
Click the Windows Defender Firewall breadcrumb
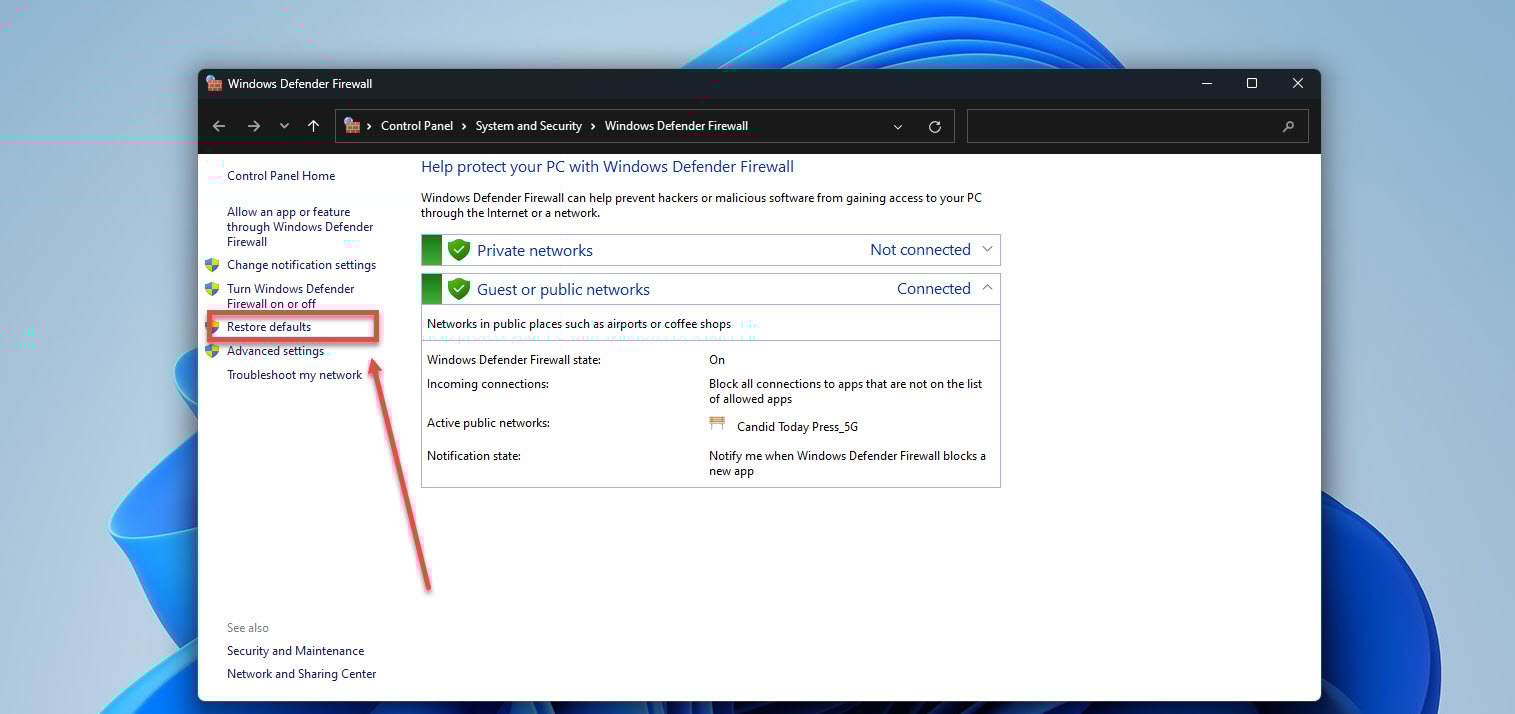coord(676,126)
